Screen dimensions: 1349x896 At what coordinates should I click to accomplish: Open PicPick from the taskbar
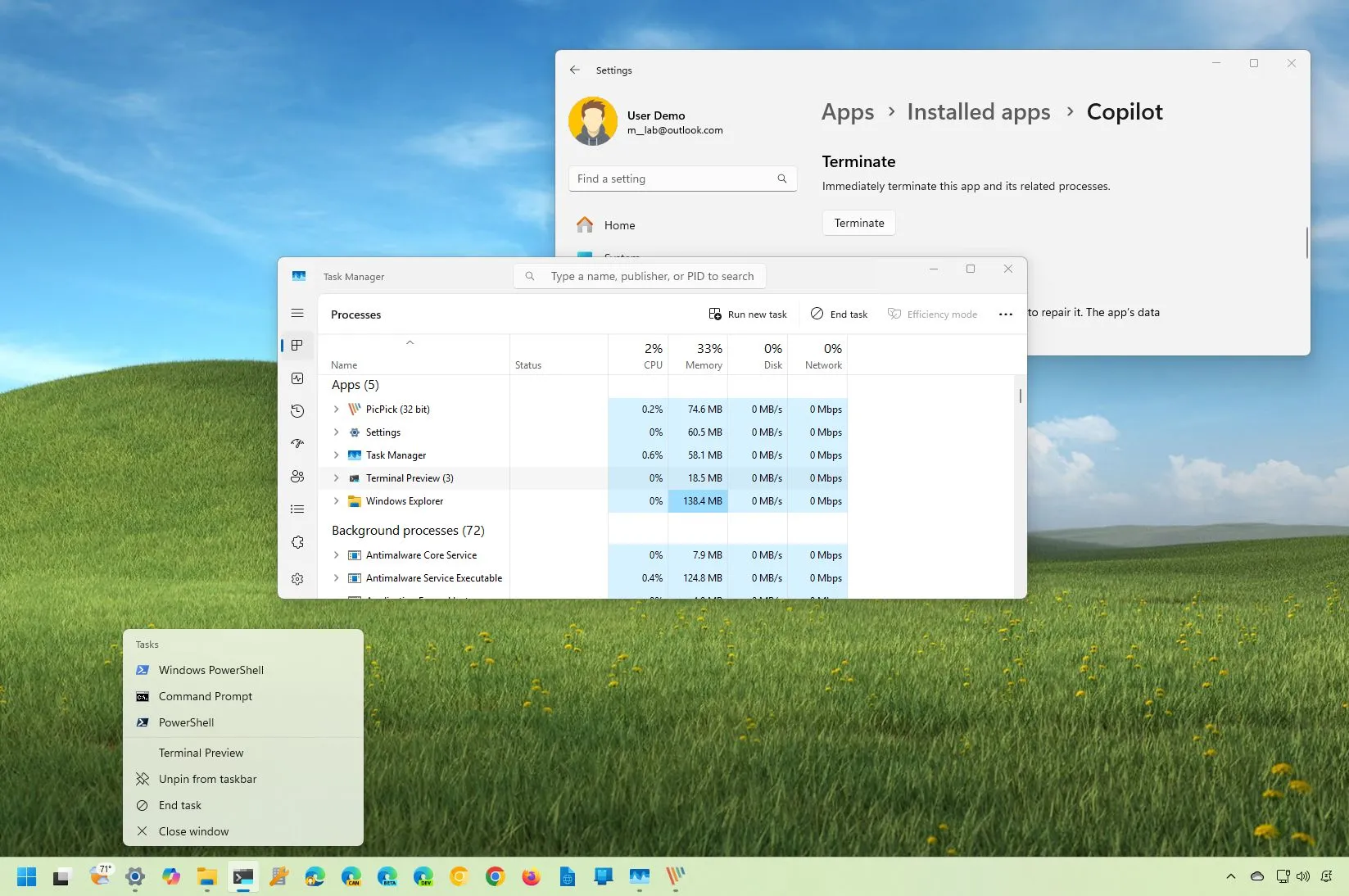(675, 877)
